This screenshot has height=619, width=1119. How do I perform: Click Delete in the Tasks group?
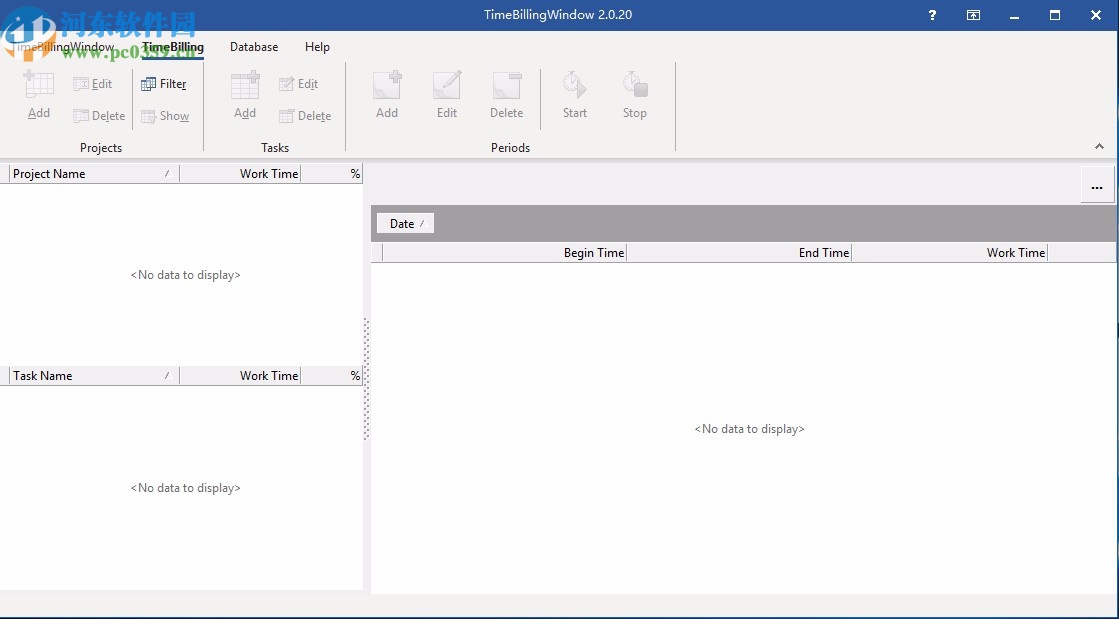[306, 116]
